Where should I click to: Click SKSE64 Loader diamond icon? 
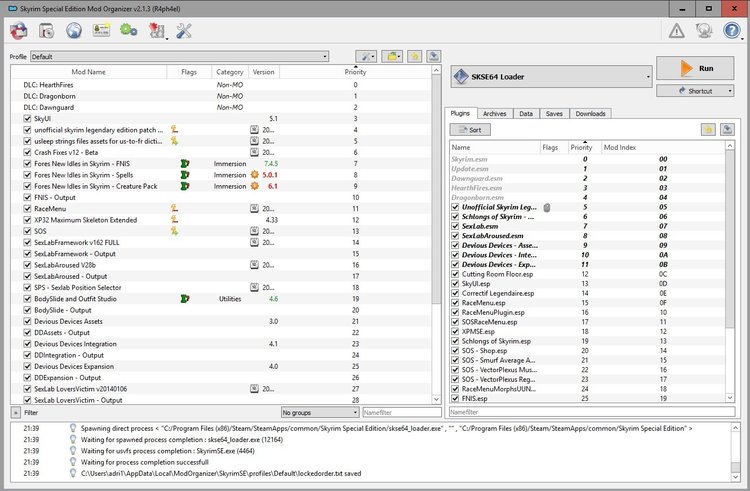pos(461,76)
